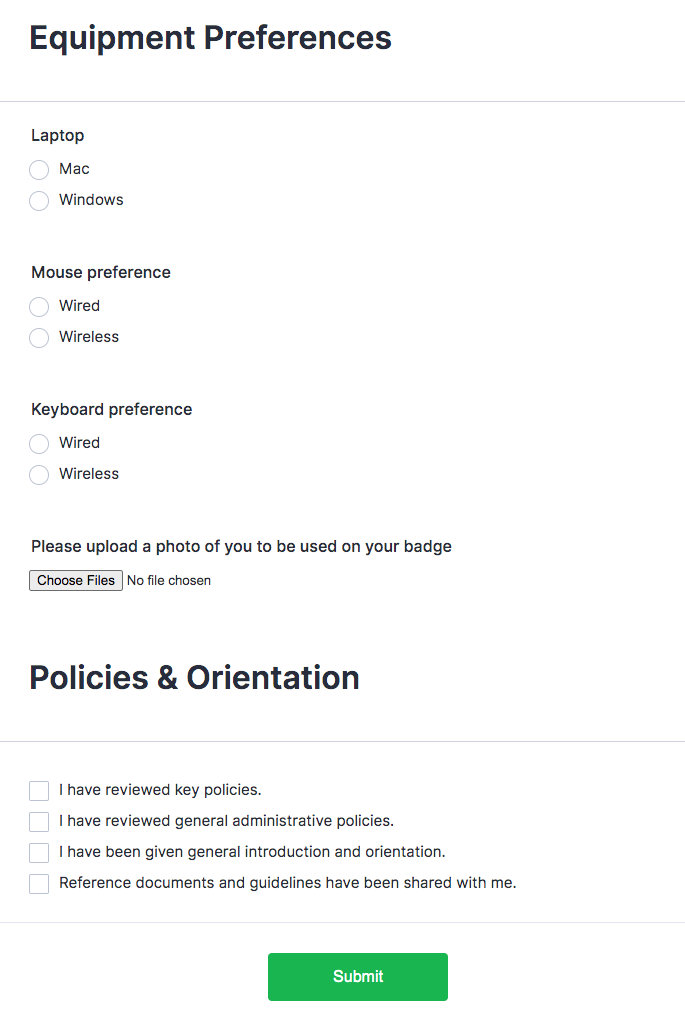Click the badge photo upload question label
The width and height of the screenshot is (685, 1031).
pyautogui.click(x=241, y=546)
